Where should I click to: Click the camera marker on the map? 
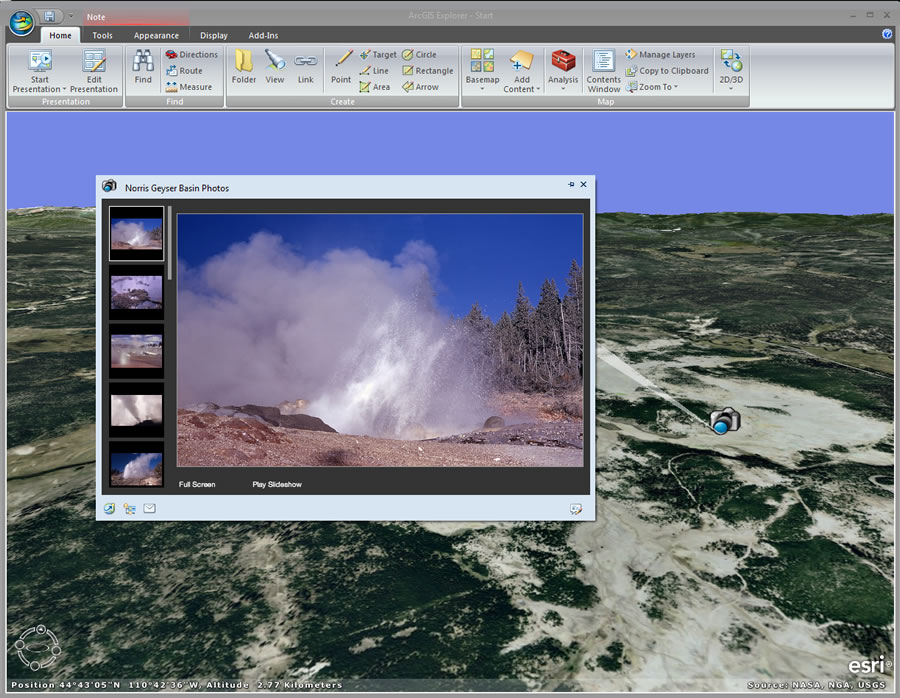pos(724,420)
